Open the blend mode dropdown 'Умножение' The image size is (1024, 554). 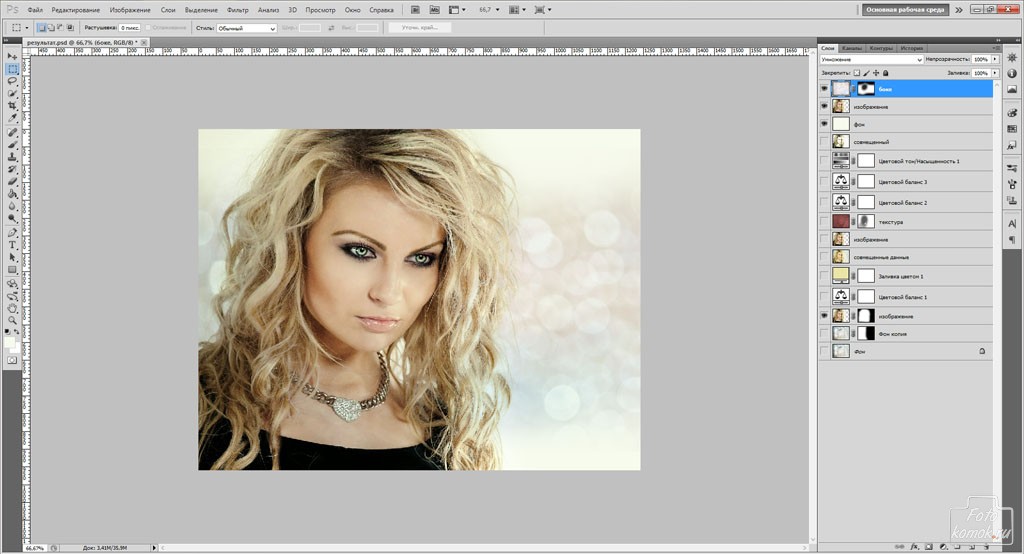(870, 60)
